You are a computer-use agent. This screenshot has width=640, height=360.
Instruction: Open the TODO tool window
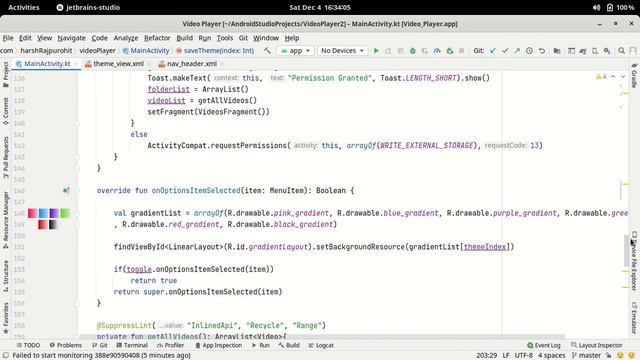tap(28, 345)
